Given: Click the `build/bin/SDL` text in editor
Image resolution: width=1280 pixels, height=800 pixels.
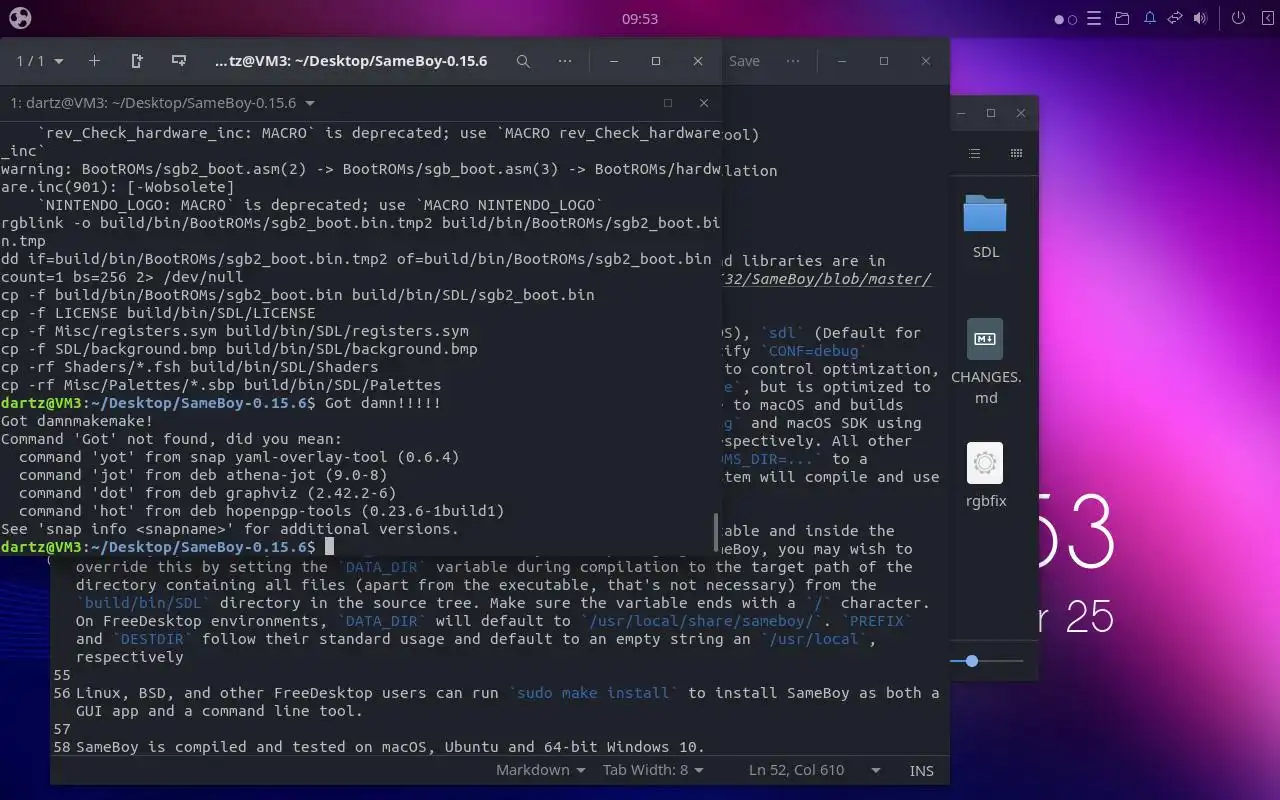Looking at the screenshot, I should [144, 603].
